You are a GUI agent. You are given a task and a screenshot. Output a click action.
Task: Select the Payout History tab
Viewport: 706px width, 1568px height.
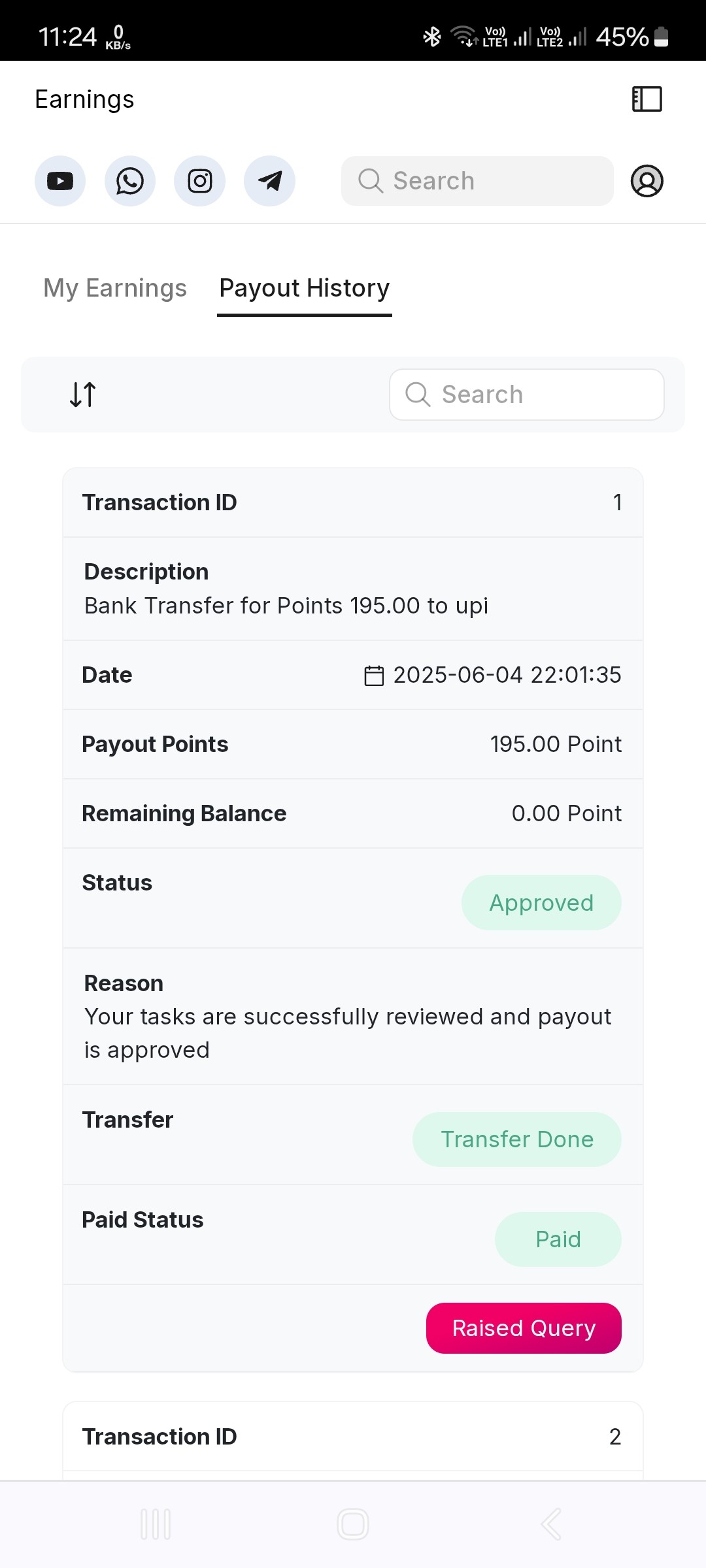305,288
